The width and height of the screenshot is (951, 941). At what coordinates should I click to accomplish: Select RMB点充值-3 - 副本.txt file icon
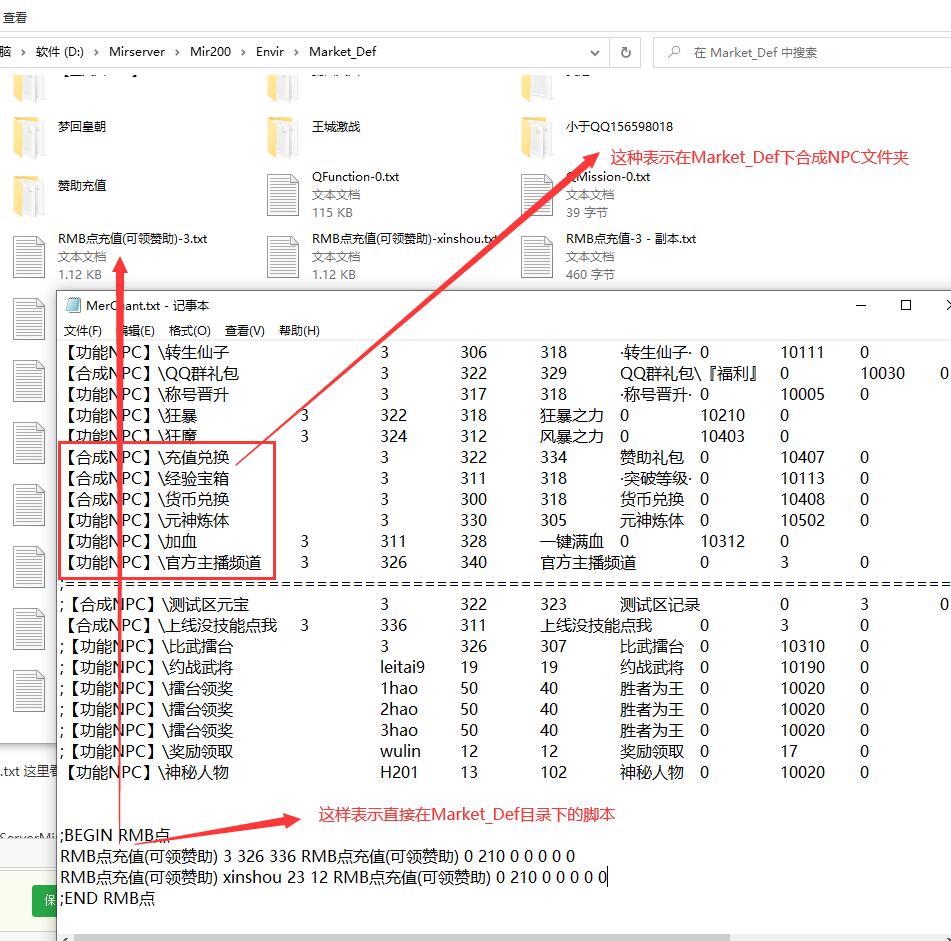(x=537, y=257)
